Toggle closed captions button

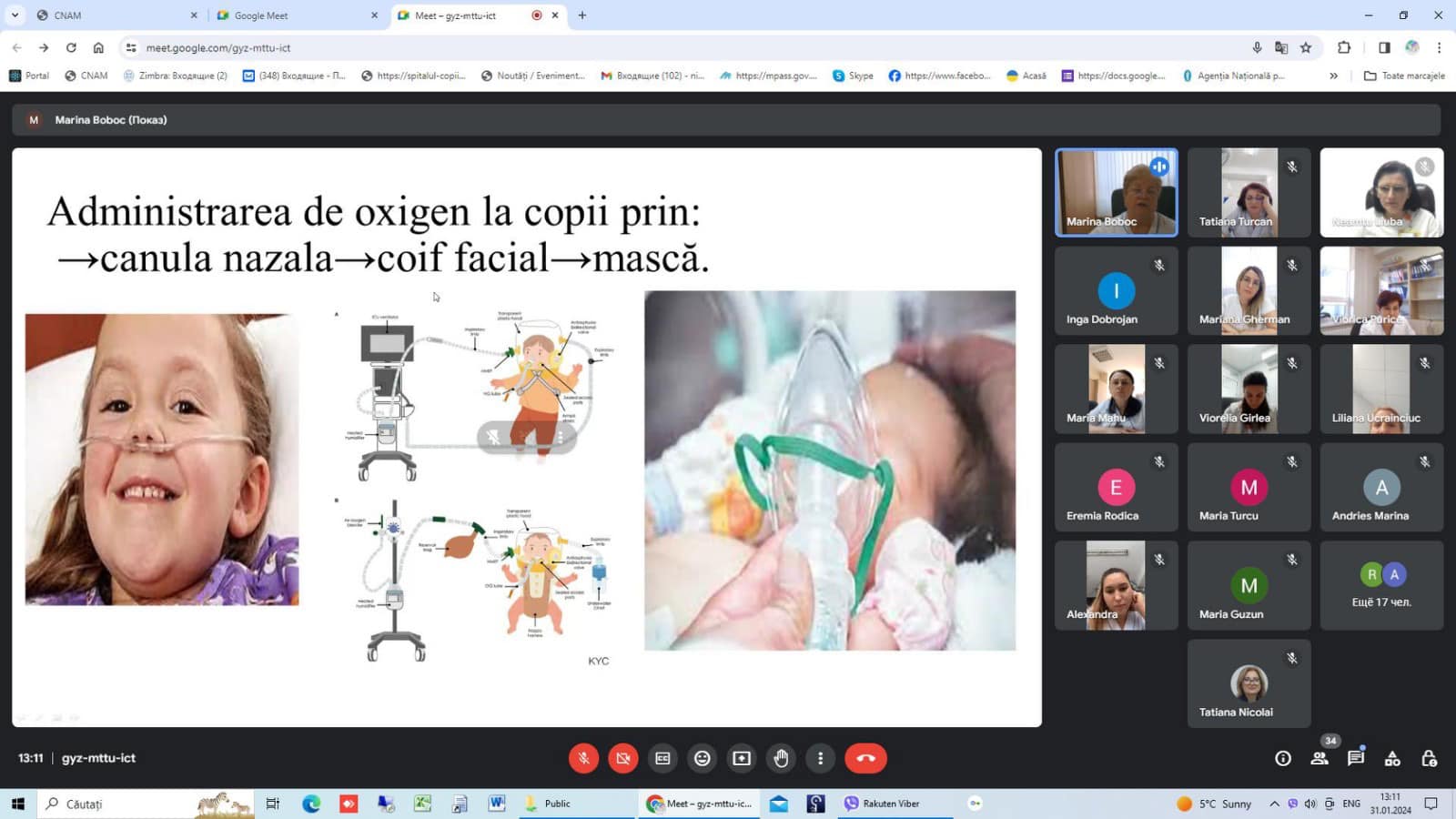point(662,758)
